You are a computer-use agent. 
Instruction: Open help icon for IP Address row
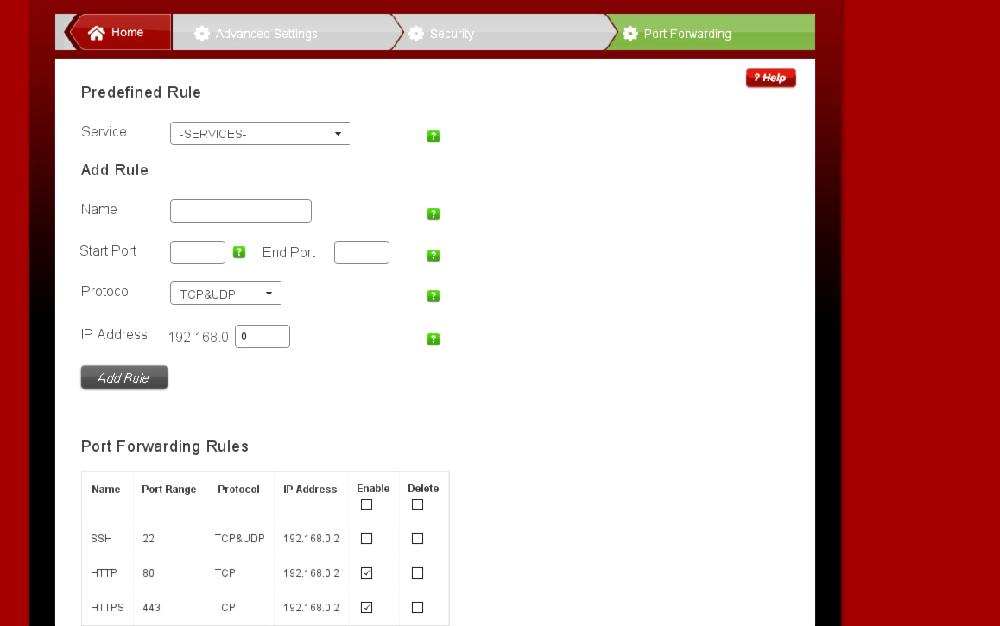[x=433, y=338]
